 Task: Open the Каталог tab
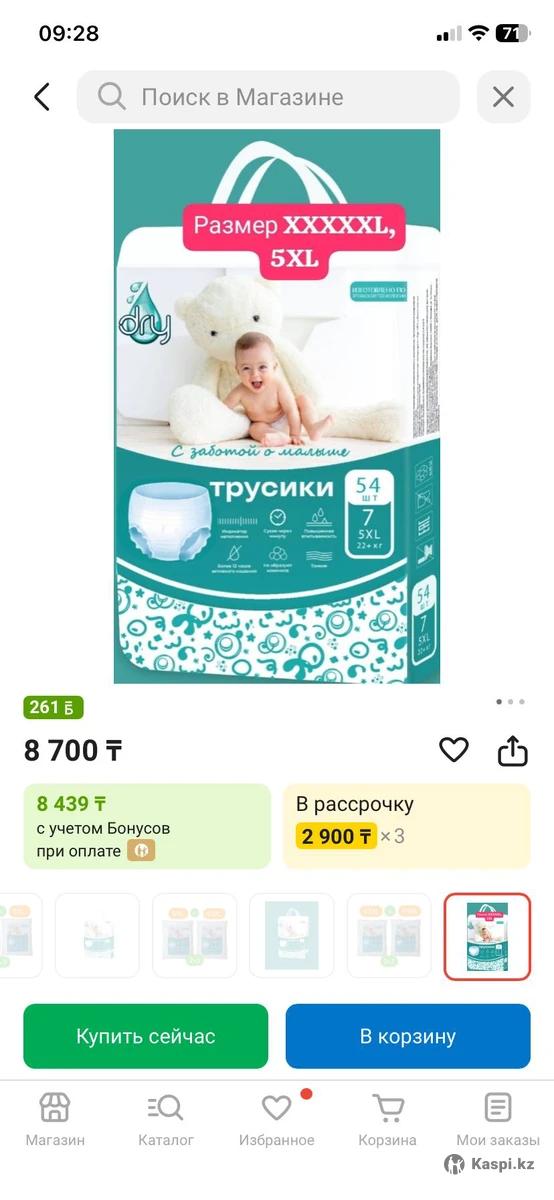tap(166, 1108)
